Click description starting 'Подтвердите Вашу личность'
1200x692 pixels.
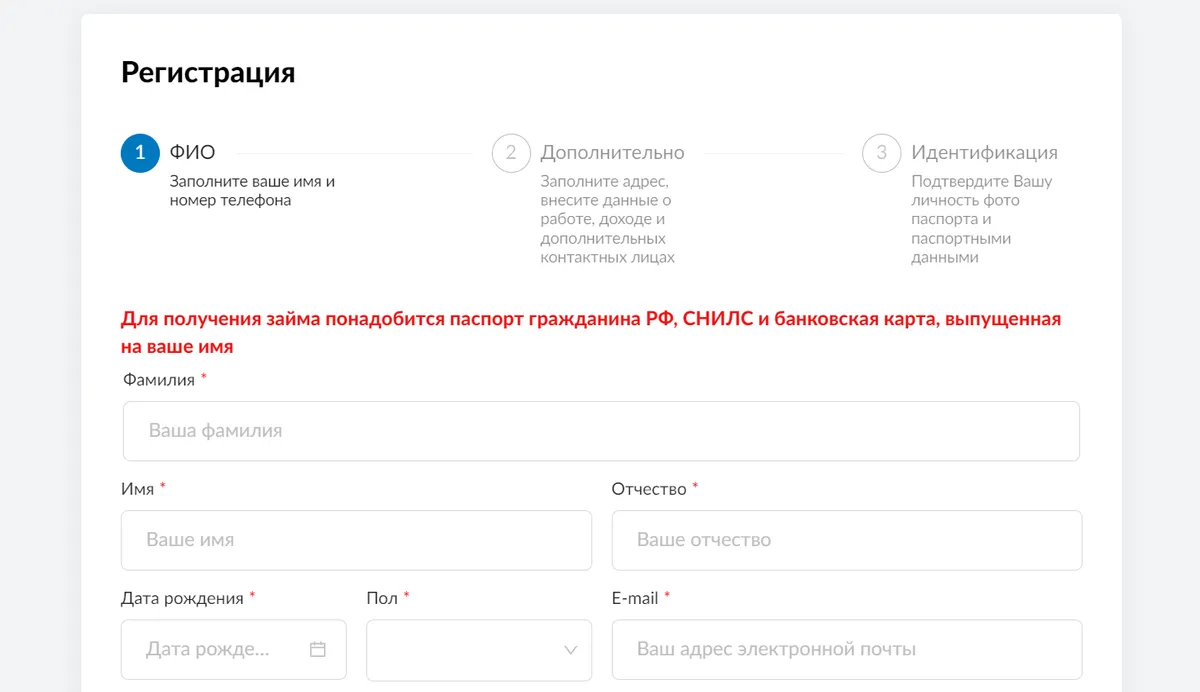[x=981, y=219]
